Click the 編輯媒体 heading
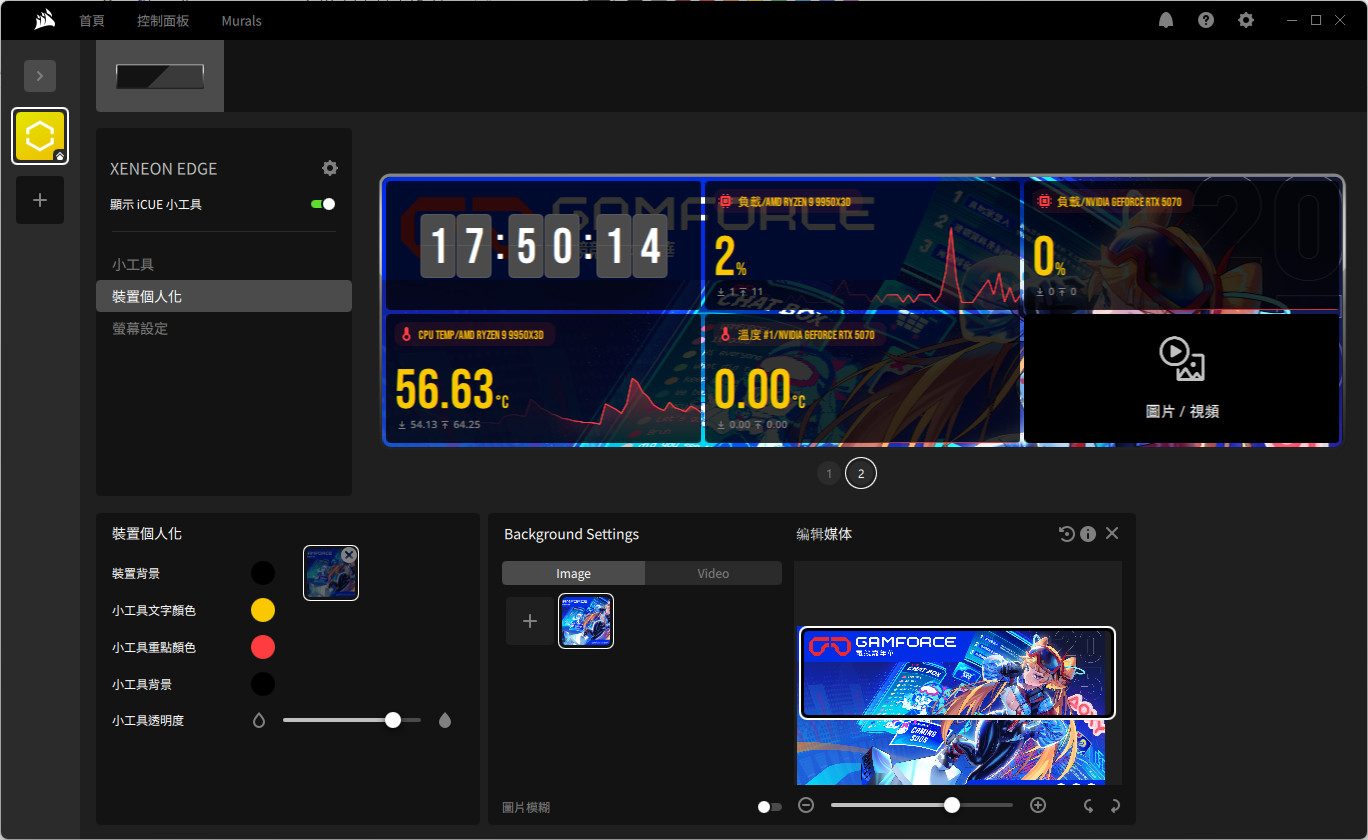 tap(824, 534)
